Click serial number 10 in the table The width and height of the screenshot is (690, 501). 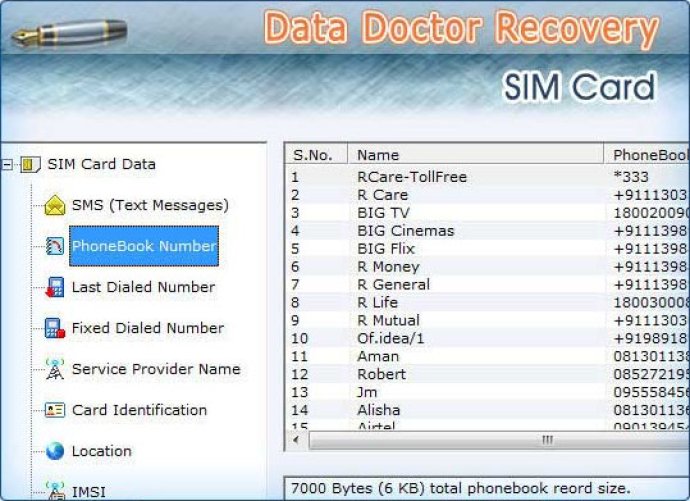pos(299,338)
